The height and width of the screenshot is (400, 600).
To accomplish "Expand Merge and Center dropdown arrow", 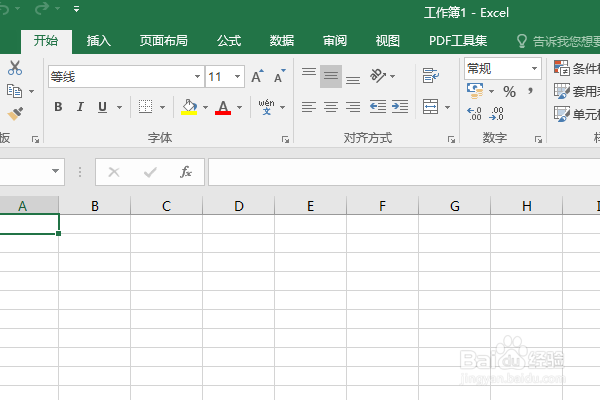I will 447,107.
